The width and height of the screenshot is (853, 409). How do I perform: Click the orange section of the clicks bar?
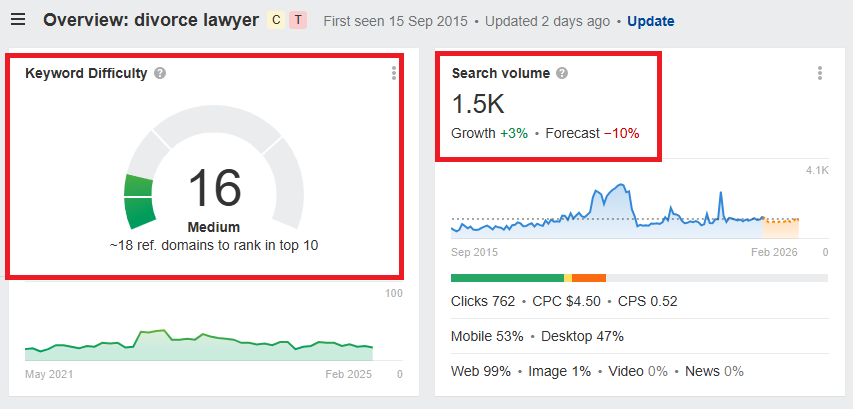589,277
